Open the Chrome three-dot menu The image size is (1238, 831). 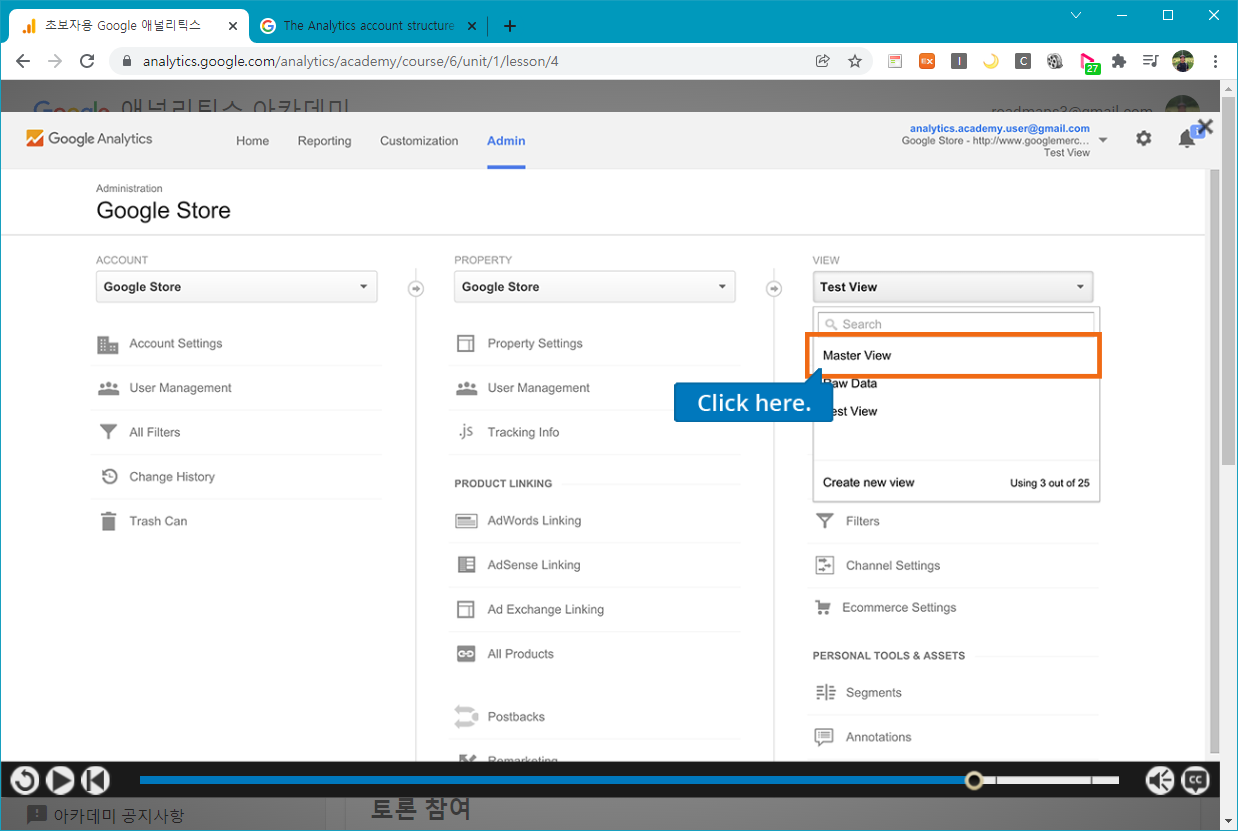tap(1215, 61)
